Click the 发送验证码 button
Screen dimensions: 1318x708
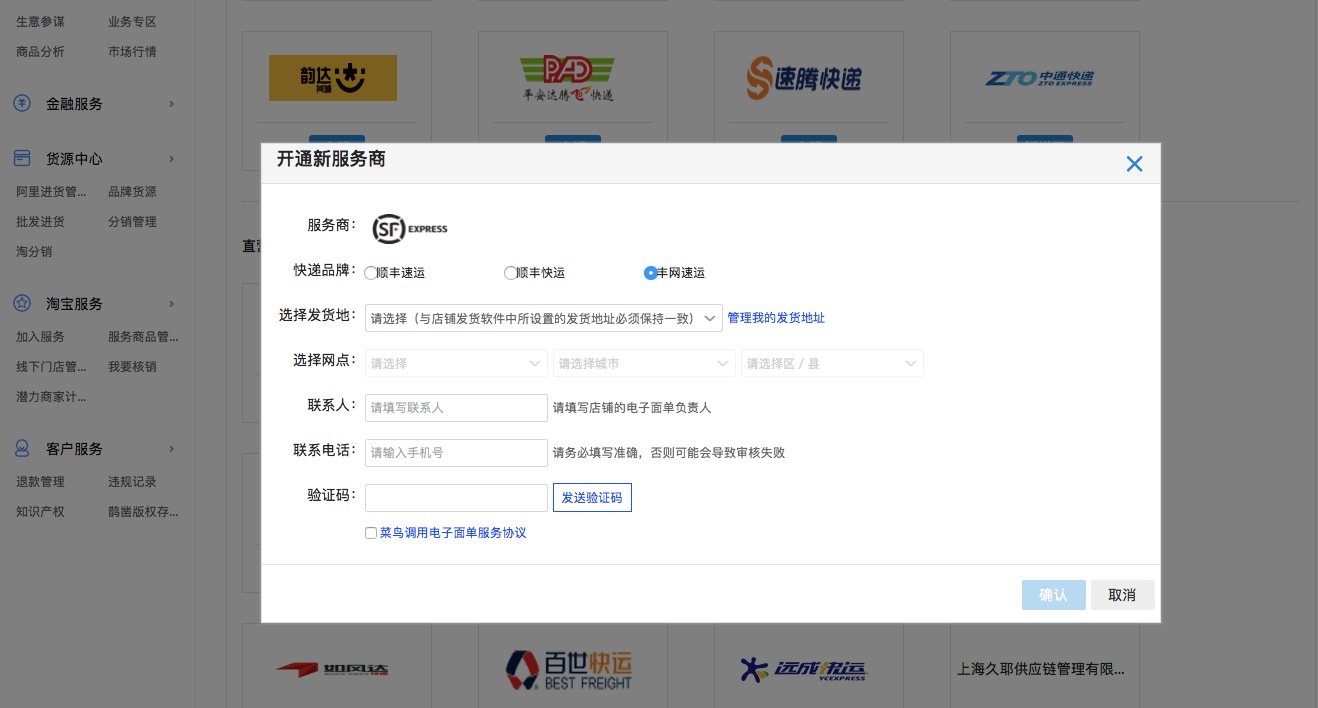[592, 497]
